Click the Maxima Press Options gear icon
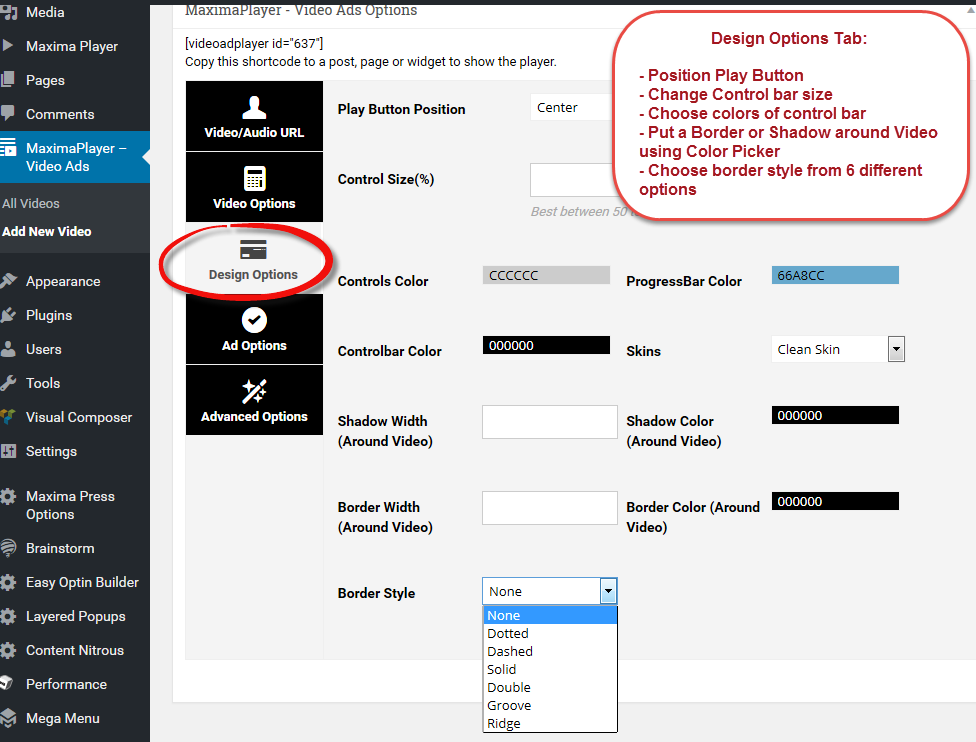 [8, 496]
